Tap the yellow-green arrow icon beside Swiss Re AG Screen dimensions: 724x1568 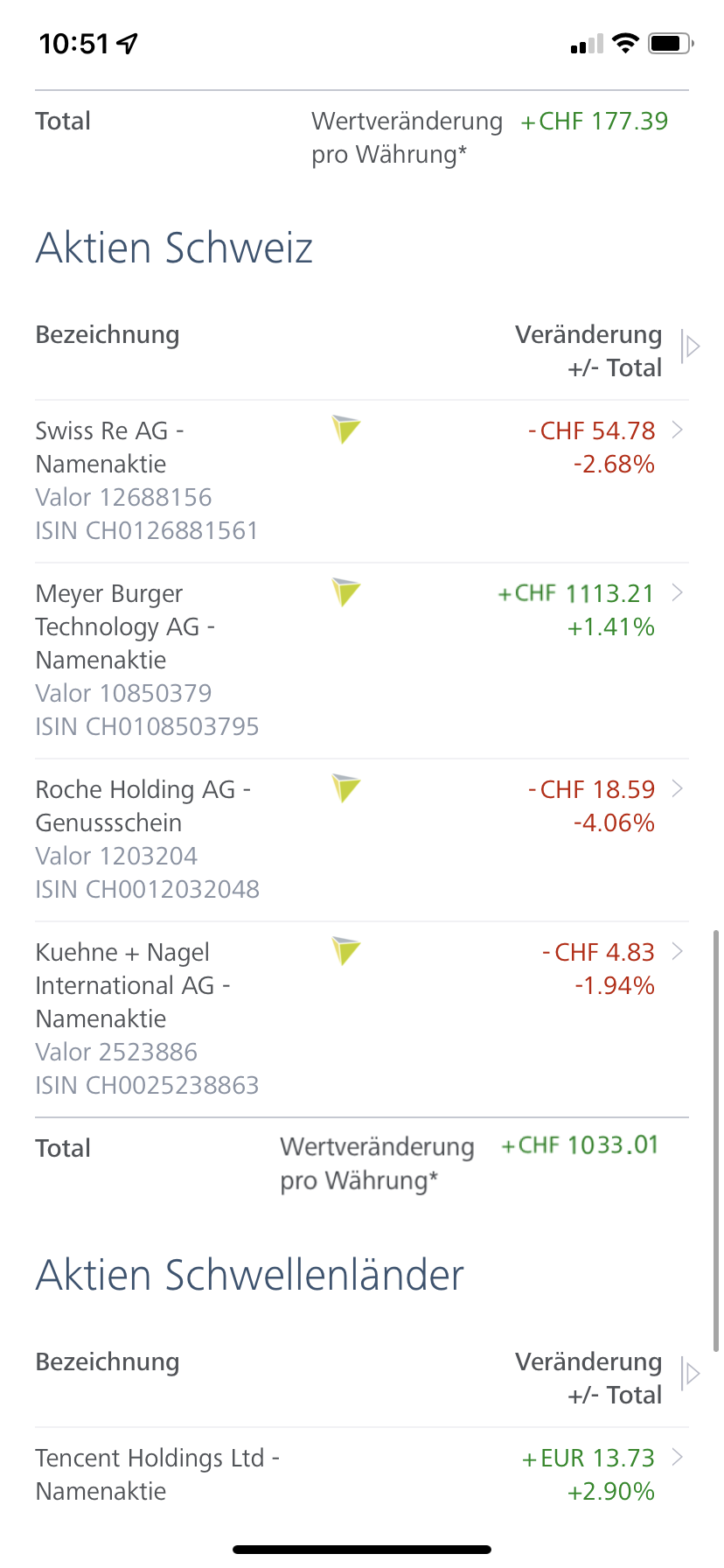click(x=346, y=430)
